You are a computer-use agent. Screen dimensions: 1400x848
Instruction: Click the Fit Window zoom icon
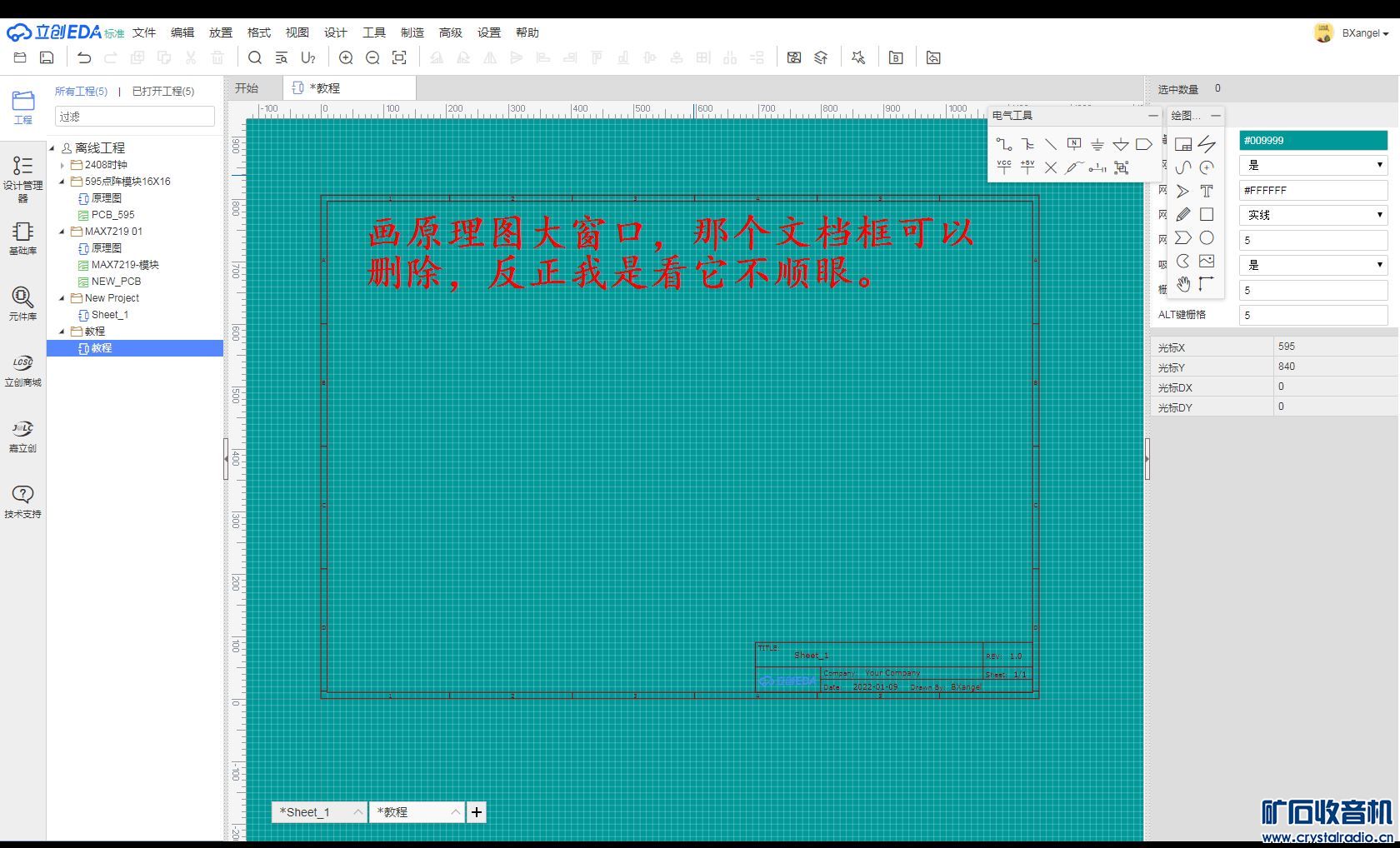(x=399, y=57)
